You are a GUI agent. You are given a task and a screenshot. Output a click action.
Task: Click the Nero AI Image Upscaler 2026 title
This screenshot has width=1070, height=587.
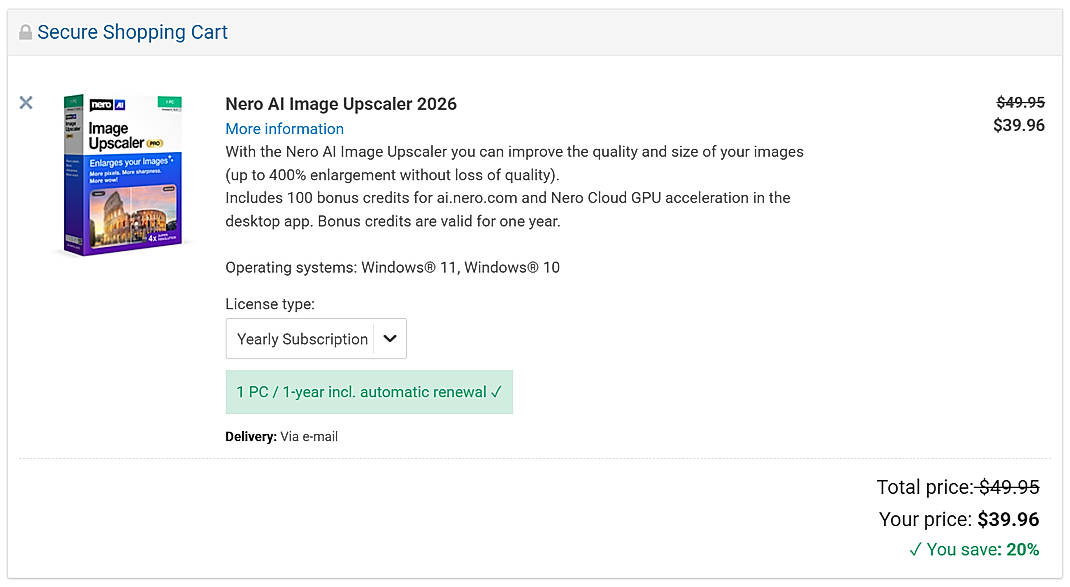[341, 104]
